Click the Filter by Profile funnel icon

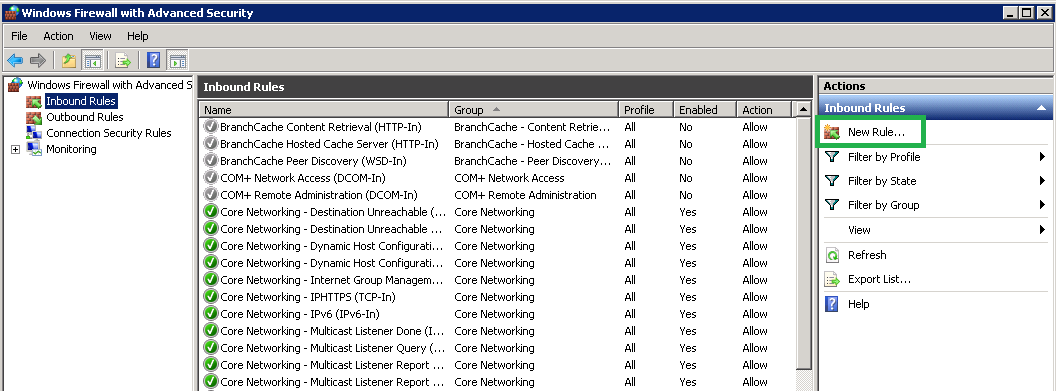(832, 157)
